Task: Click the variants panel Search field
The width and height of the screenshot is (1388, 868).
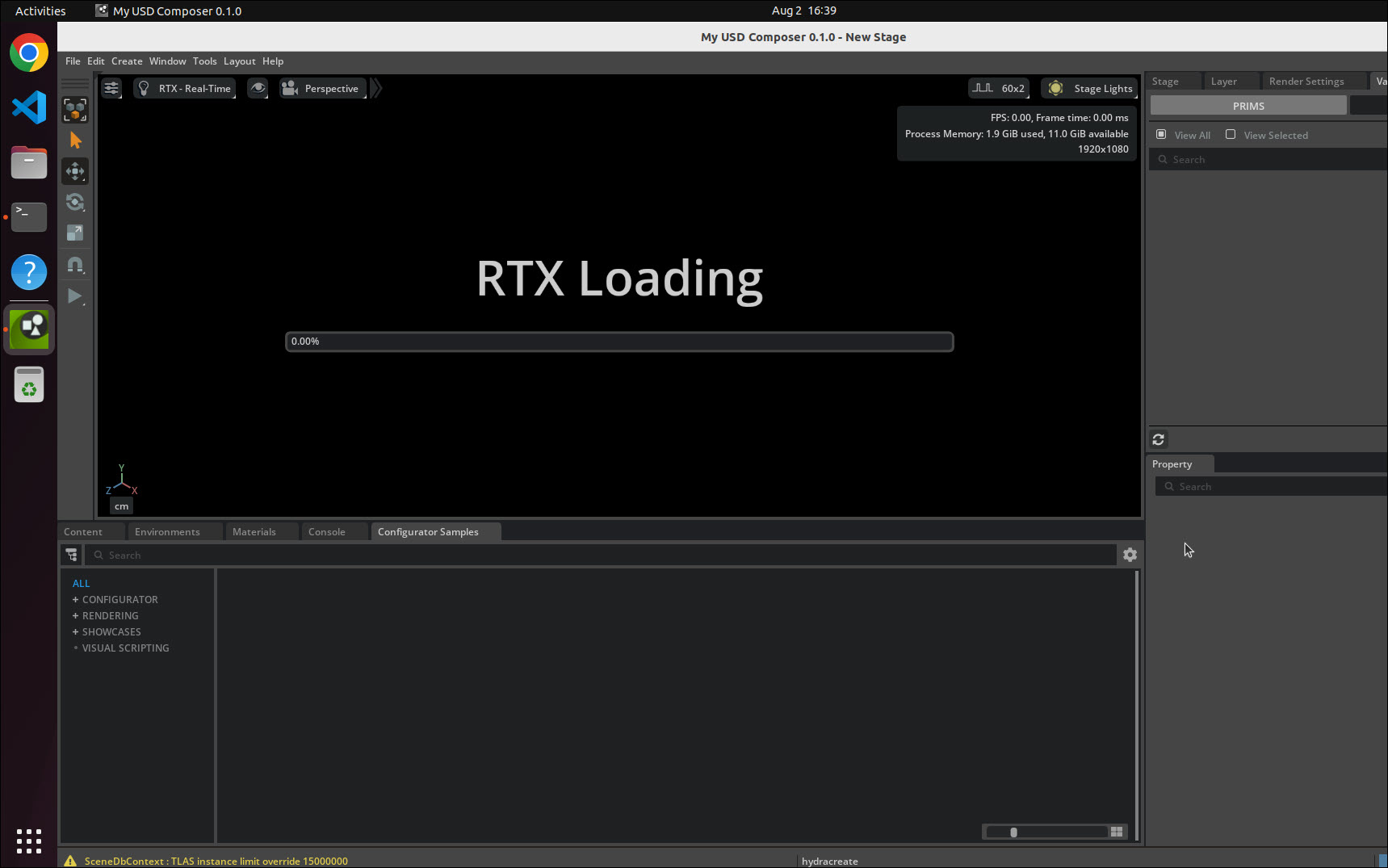Action: tap(1268, 160)
